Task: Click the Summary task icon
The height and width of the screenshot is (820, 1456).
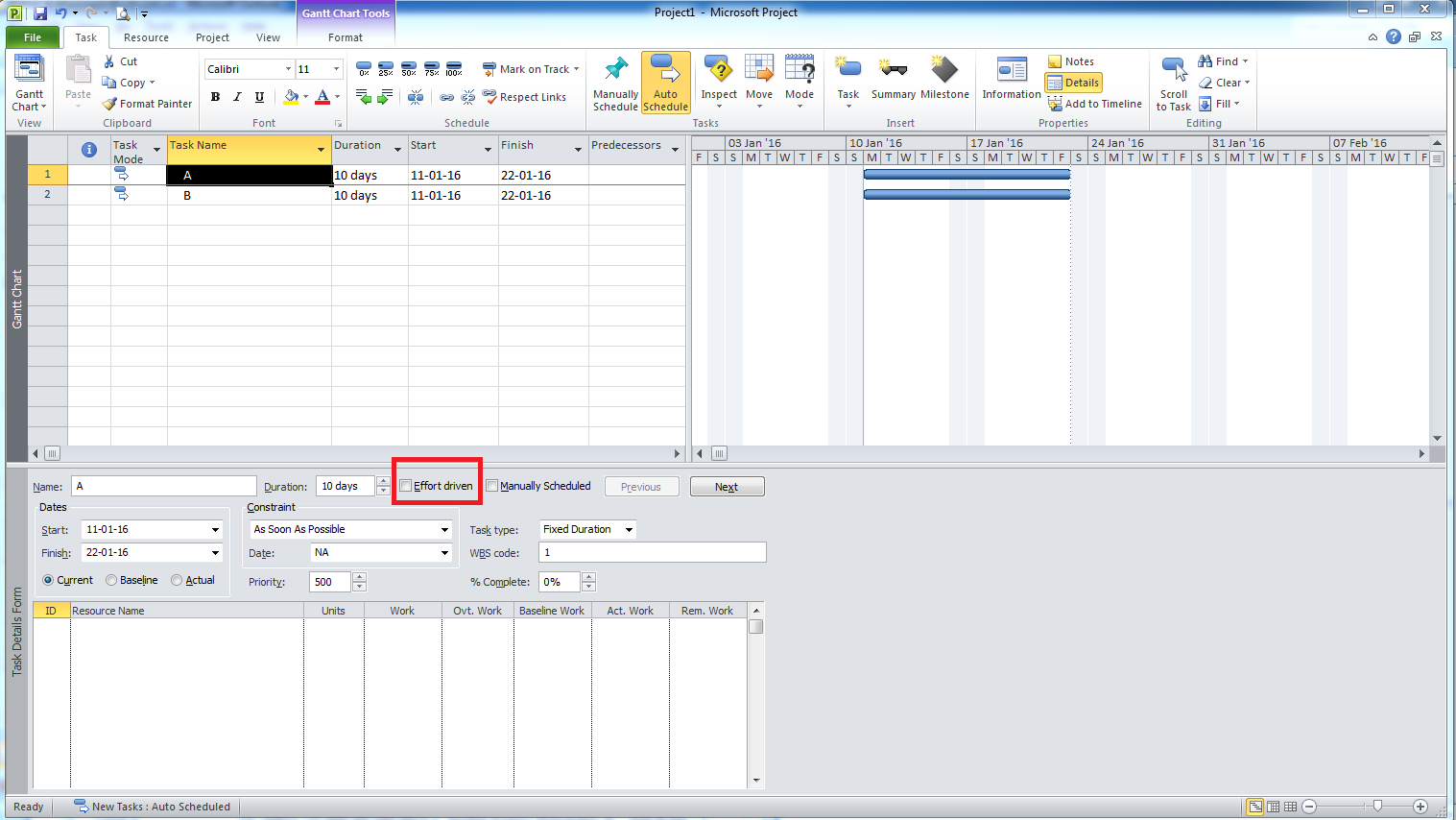Action: pyautogui.click(x=893, y=73)
